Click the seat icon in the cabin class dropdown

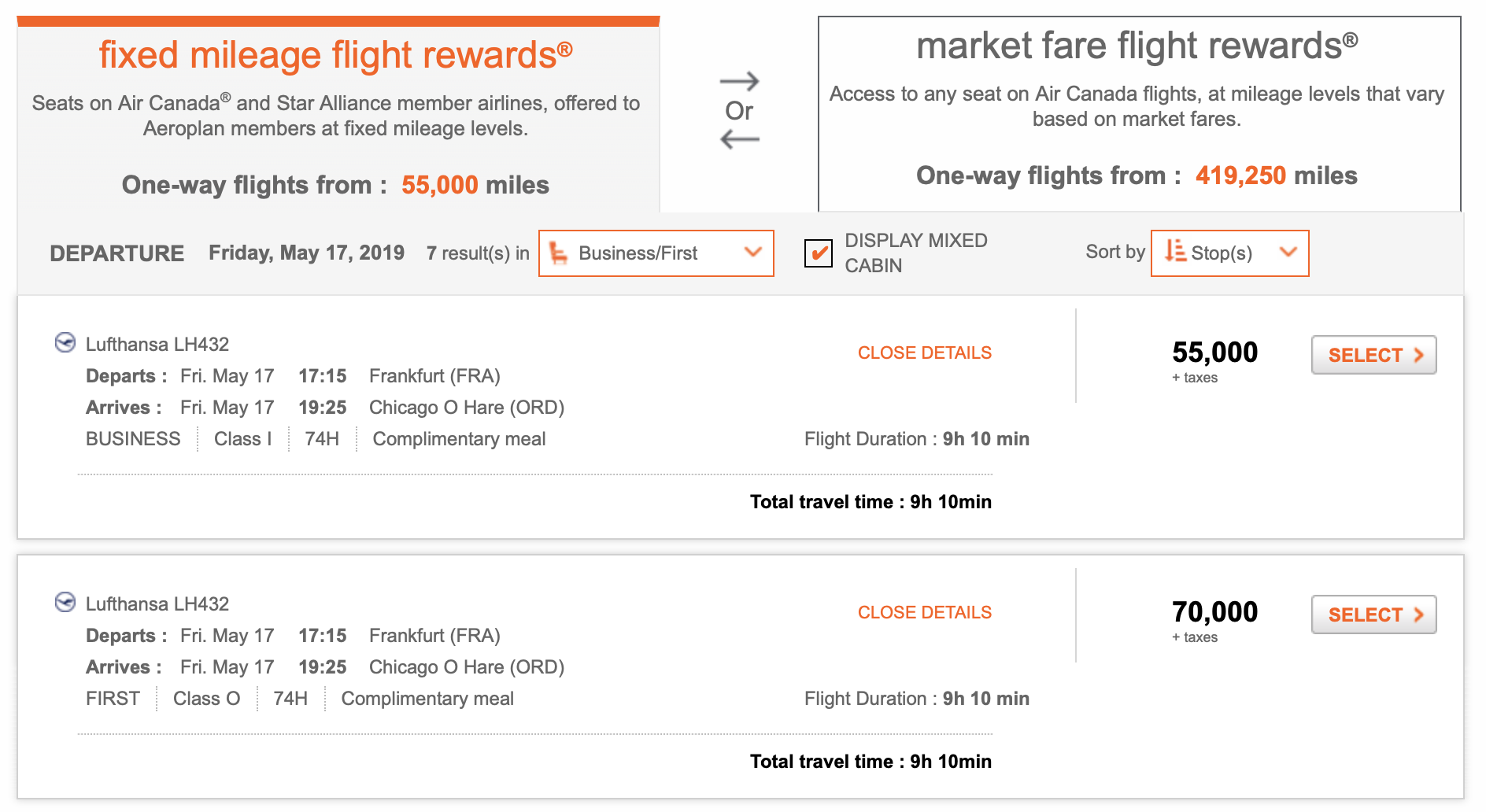pyautogui.click(x=560, y=253)
